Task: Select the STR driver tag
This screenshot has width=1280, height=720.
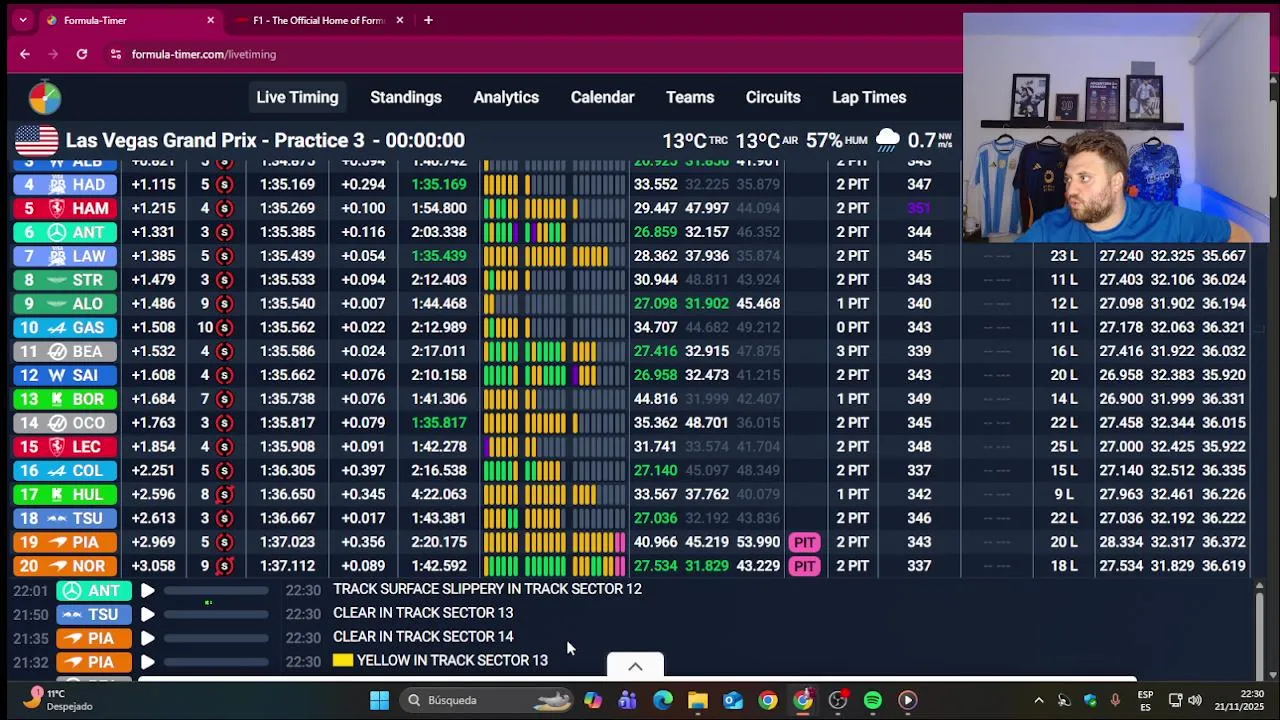Action: [x=64, y=280]
